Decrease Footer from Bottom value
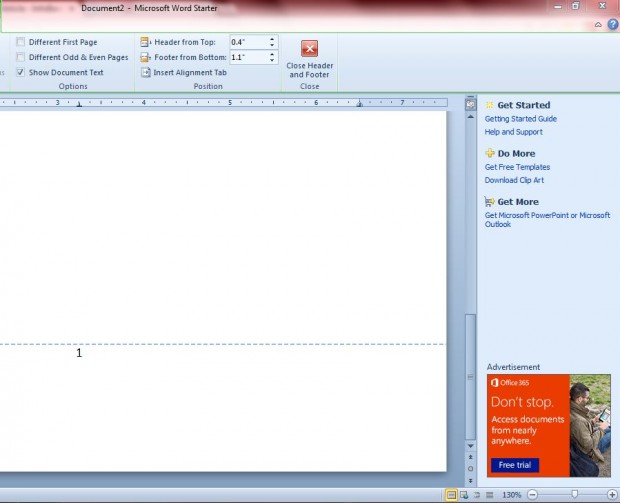 [x=272, y=60]
